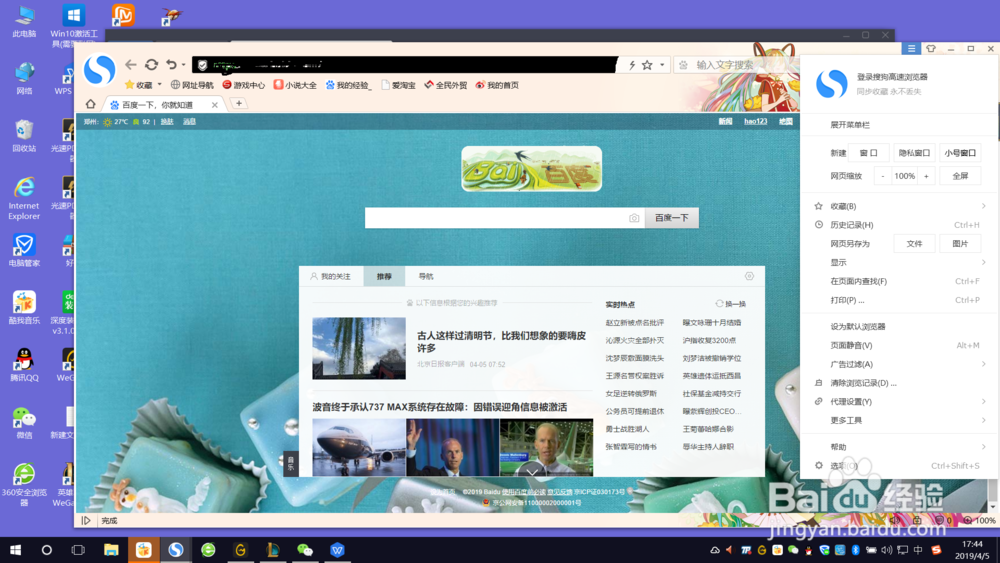
Task: Open the dropdown beside the undo arrow
Action: (184, 65)
